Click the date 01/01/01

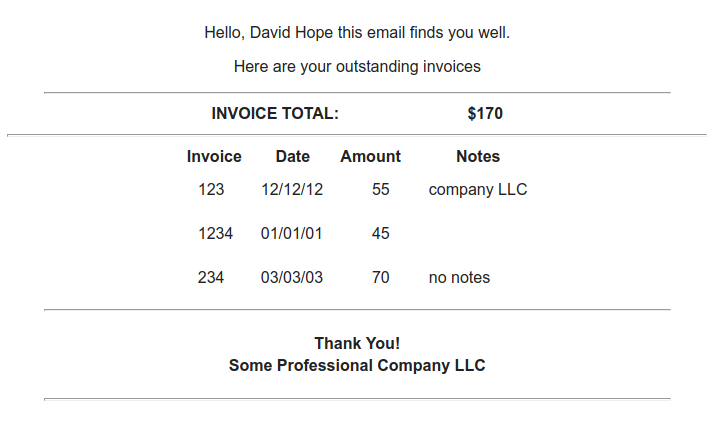tap(291, 233)
